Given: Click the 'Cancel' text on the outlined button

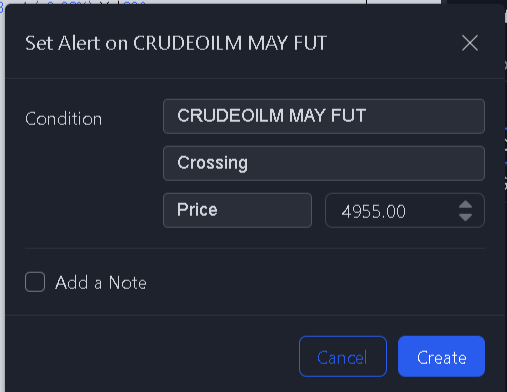Looking at the screenshot, I should point(342,358).
